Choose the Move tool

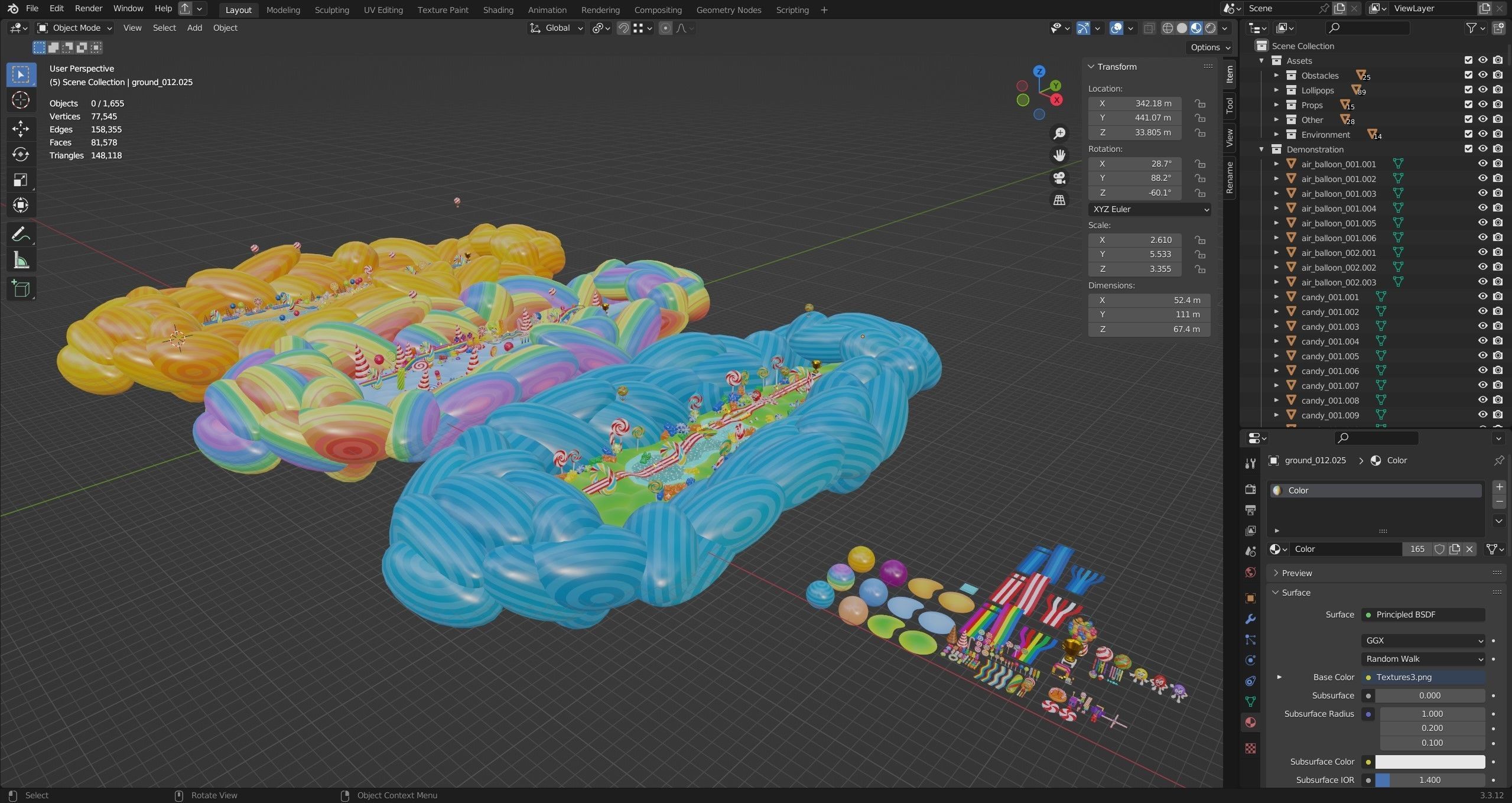[x=21, y=128]
